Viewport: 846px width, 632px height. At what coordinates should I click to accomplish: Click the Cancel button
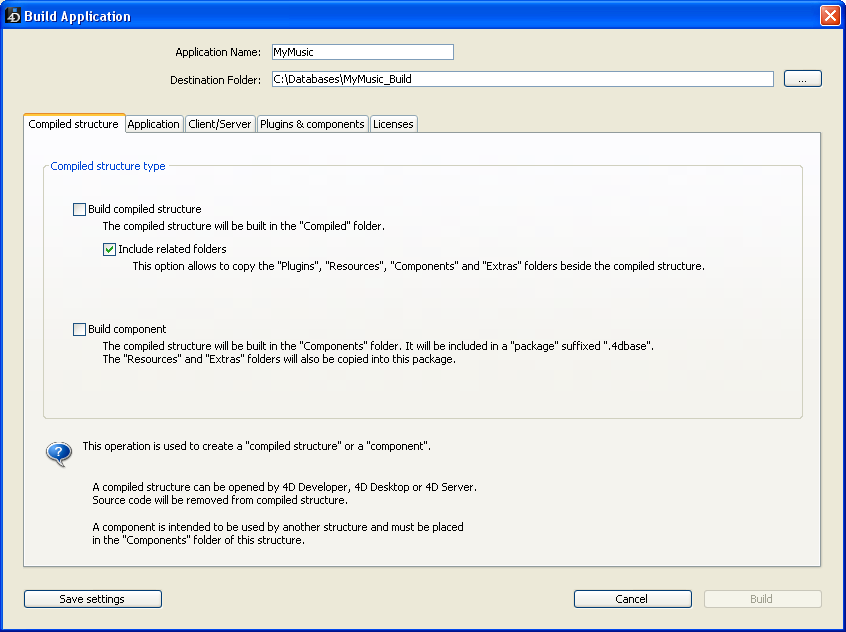(x=632, y=599)
